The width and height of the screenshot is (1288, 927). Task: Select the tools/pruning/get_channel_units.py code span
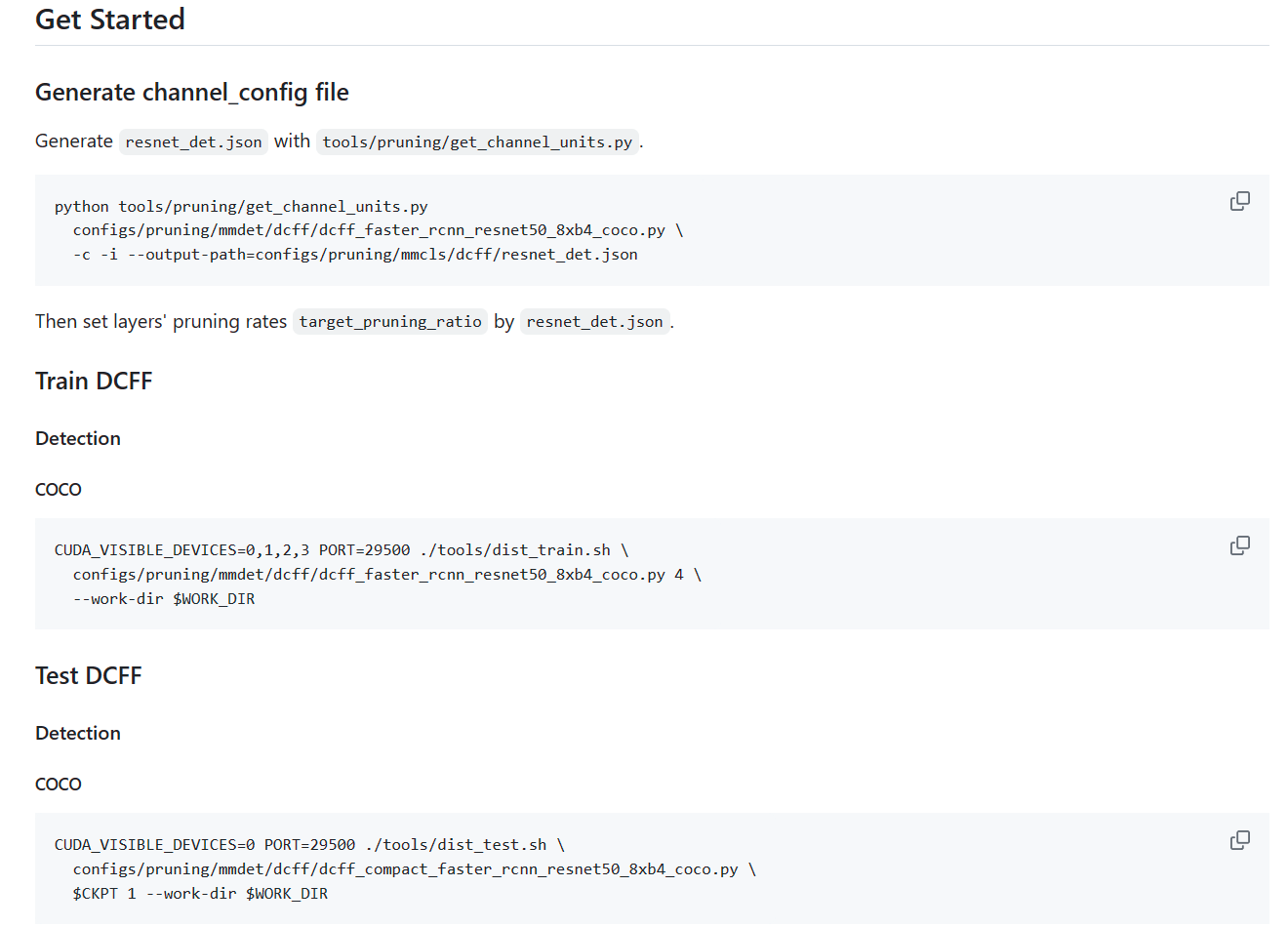click(477, 141)
